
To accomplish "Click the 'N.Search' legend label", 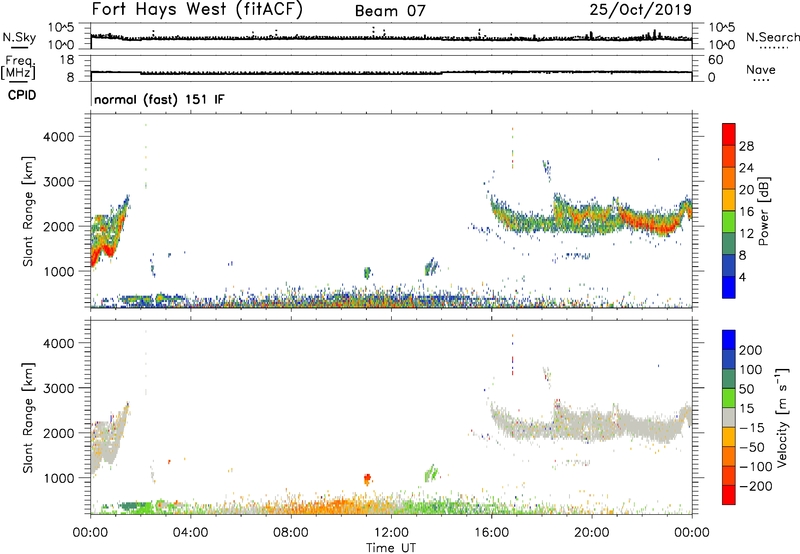I will click(773, 37).
